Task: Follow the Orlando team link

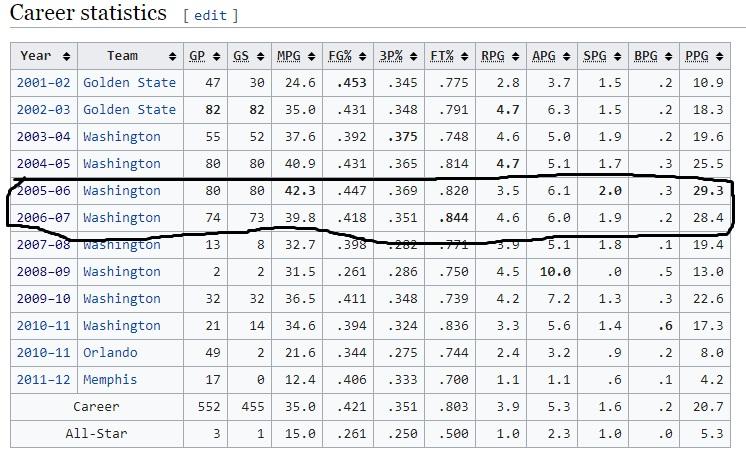Action: pyautogui.click(x=110, y=353)
